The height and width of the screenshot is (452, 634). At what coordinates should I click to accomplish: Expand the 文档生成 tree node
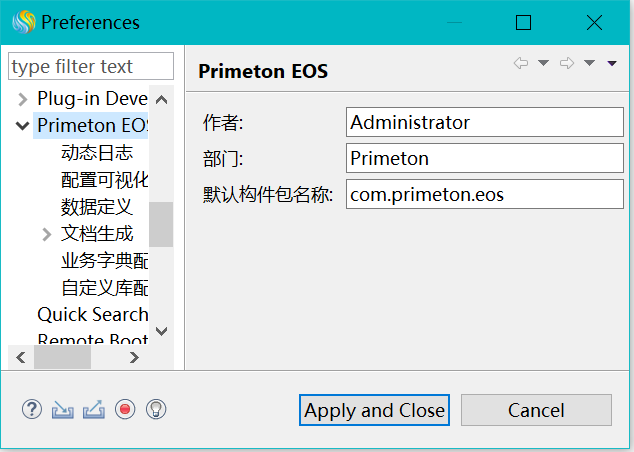(46, 235)
